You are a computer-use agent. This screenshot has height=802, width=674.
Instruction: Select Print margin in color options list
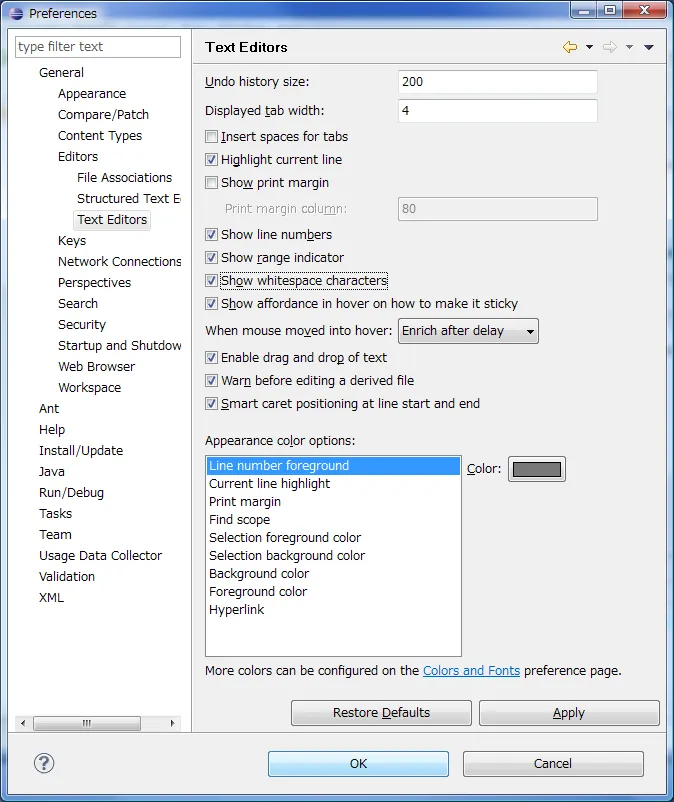(x=333, y=501)
